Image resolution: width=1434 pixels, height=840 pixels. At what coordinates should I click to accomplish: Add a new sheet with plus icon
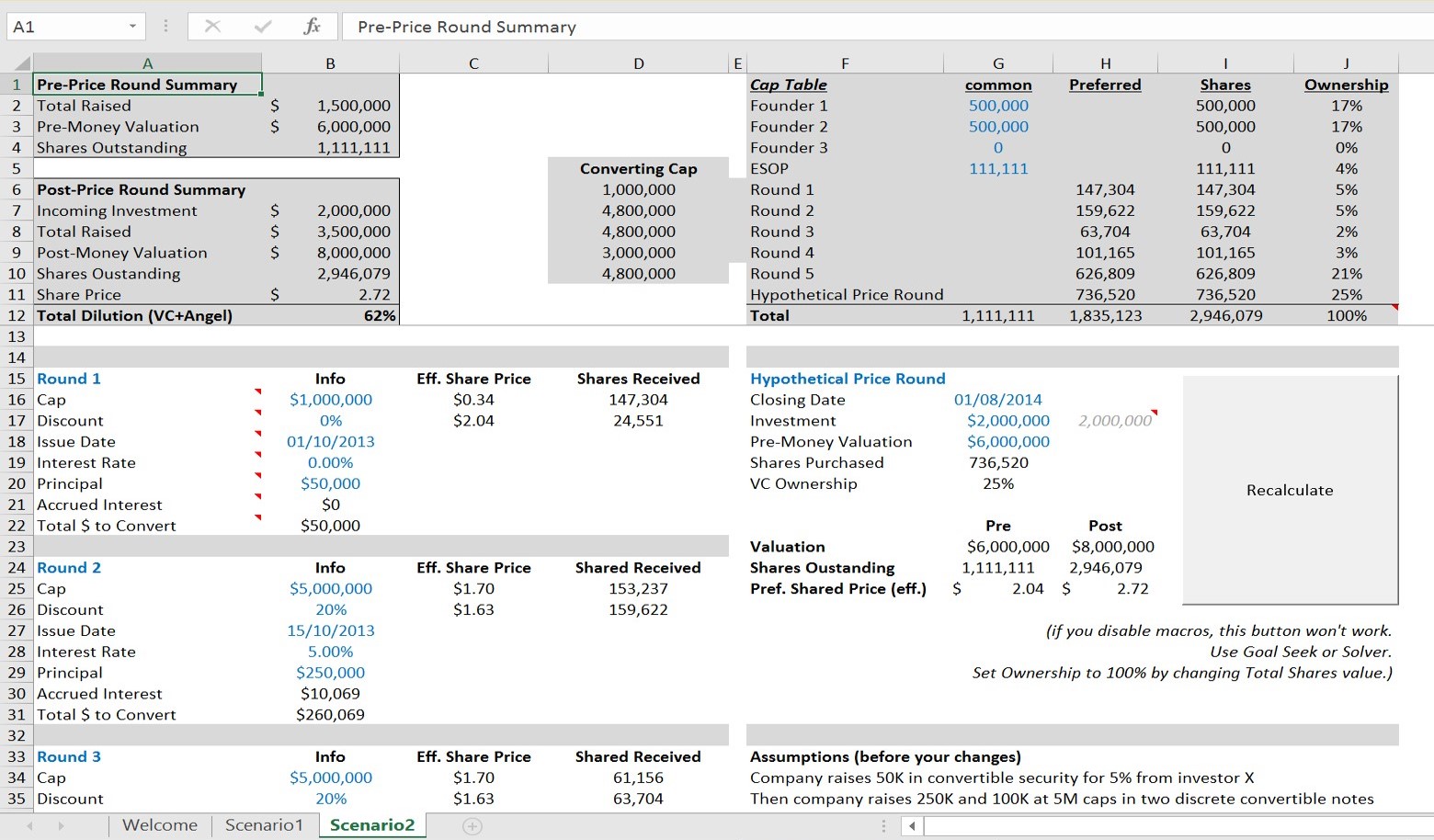click(x=472, y=826)
